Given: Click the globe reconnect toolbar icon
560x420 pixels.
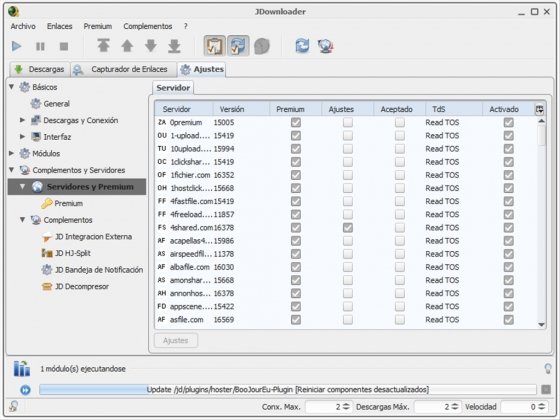Looking at the screenshot, I should (326, 46).
